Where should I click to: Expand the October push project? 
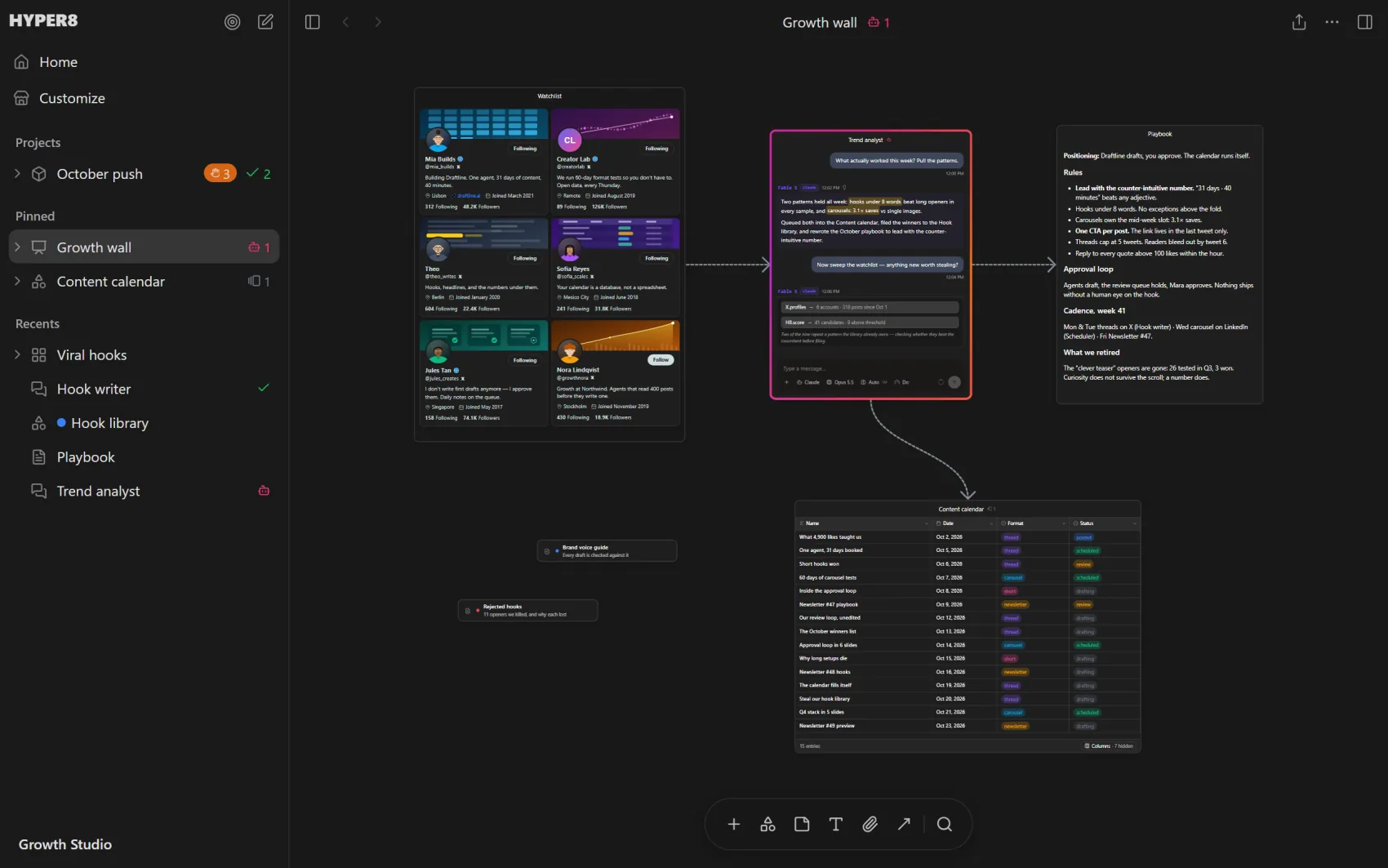coord(17,174)
